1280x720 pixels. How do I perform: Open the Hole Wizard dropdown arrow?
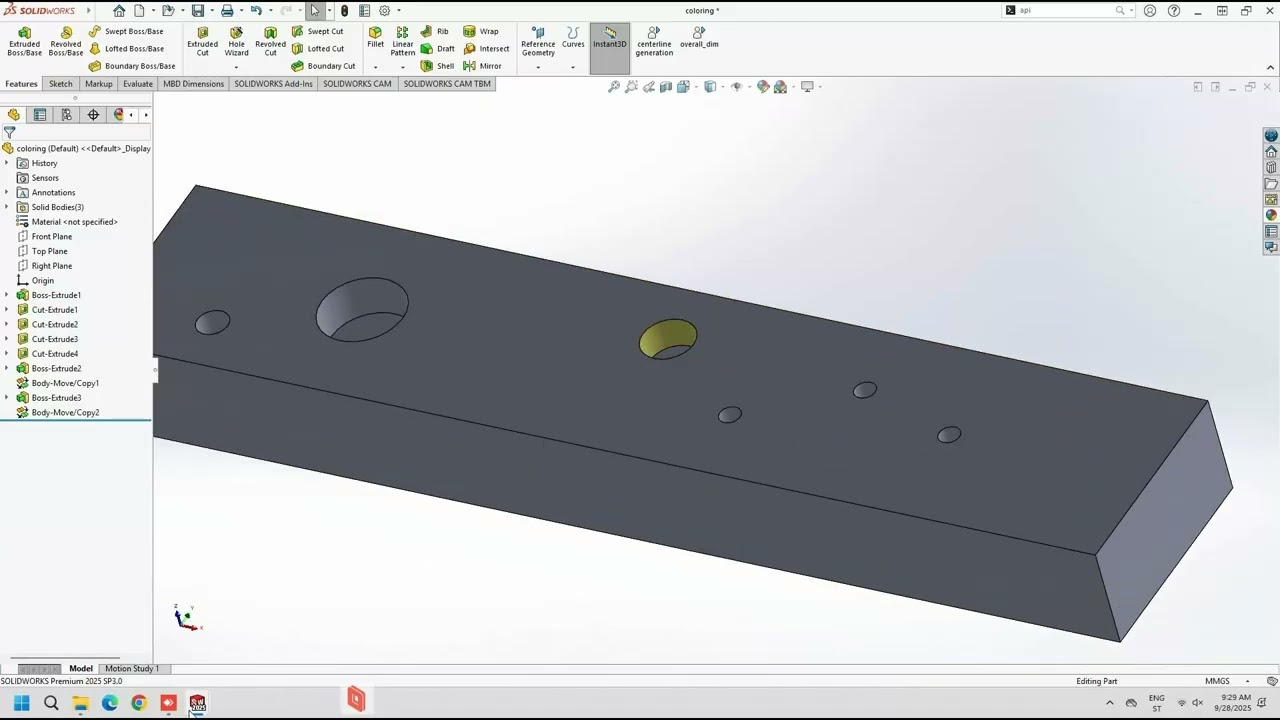236,67
